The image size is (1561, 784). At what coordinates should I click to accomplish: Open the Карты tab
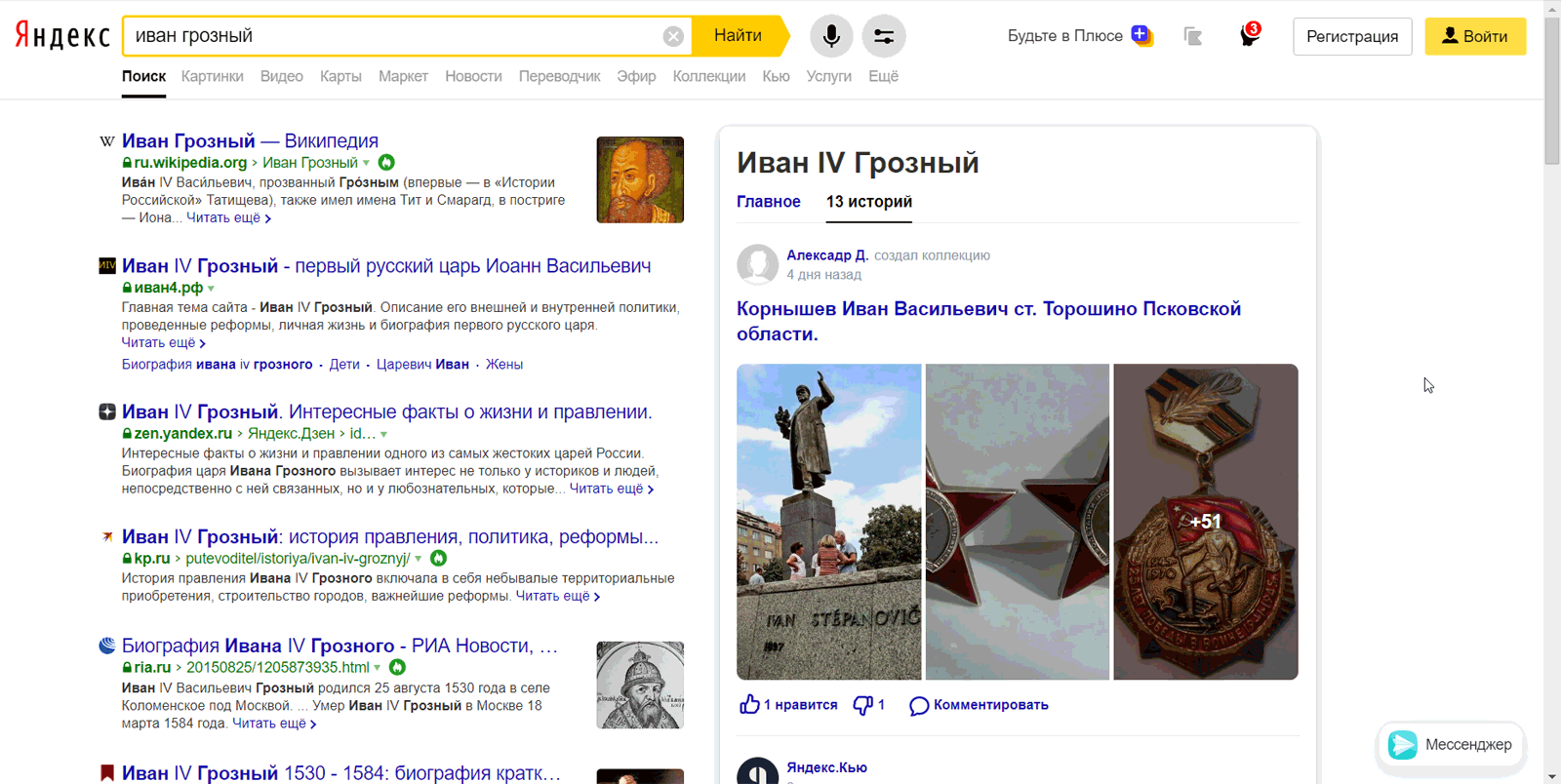[x=340, y=76]
